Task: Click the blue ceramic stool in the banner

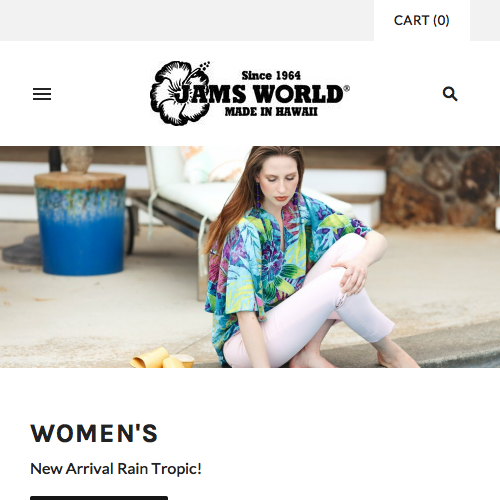Action: (x=81, y=224)
